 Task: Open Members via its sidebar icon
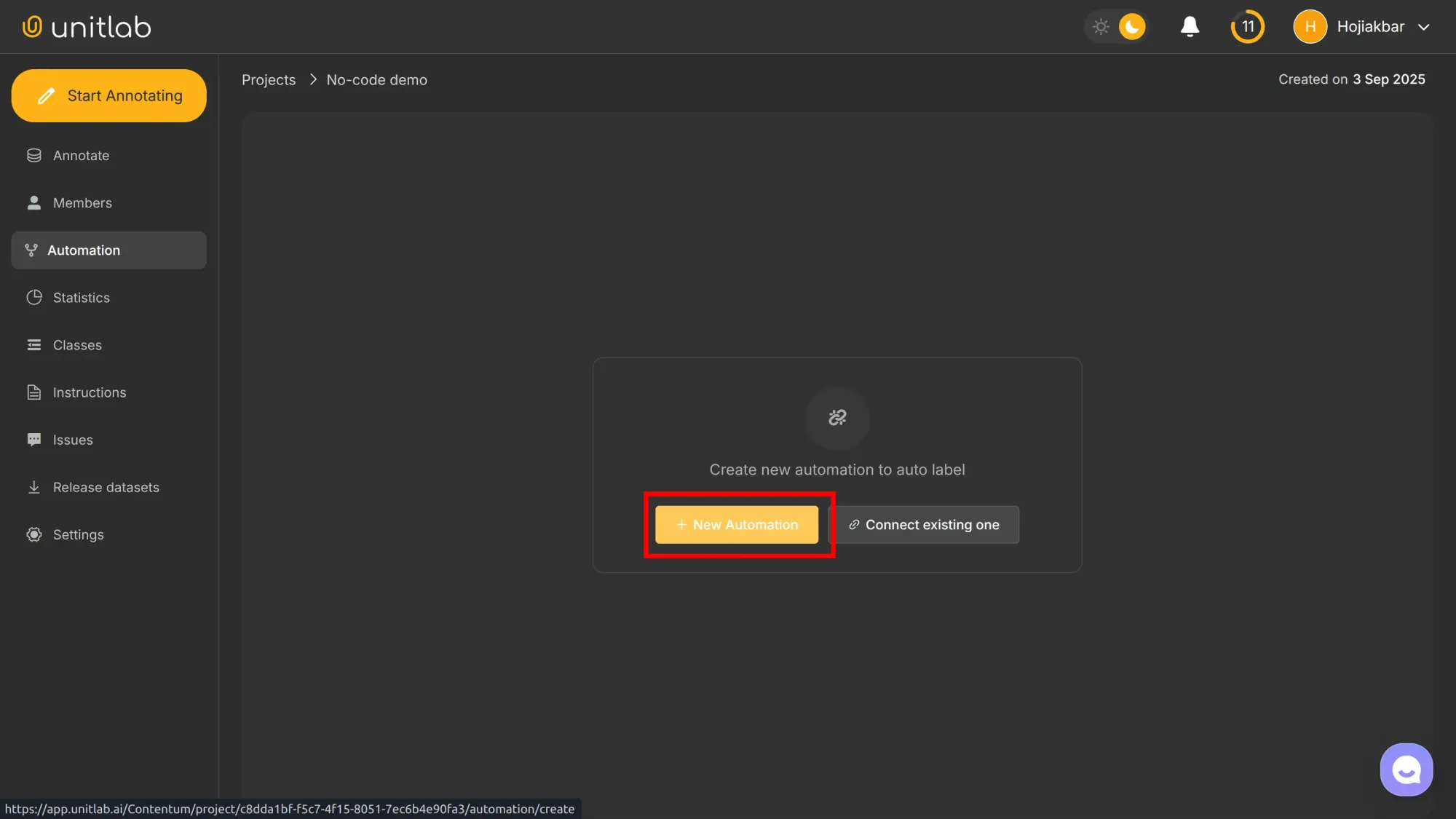(33, 202)
